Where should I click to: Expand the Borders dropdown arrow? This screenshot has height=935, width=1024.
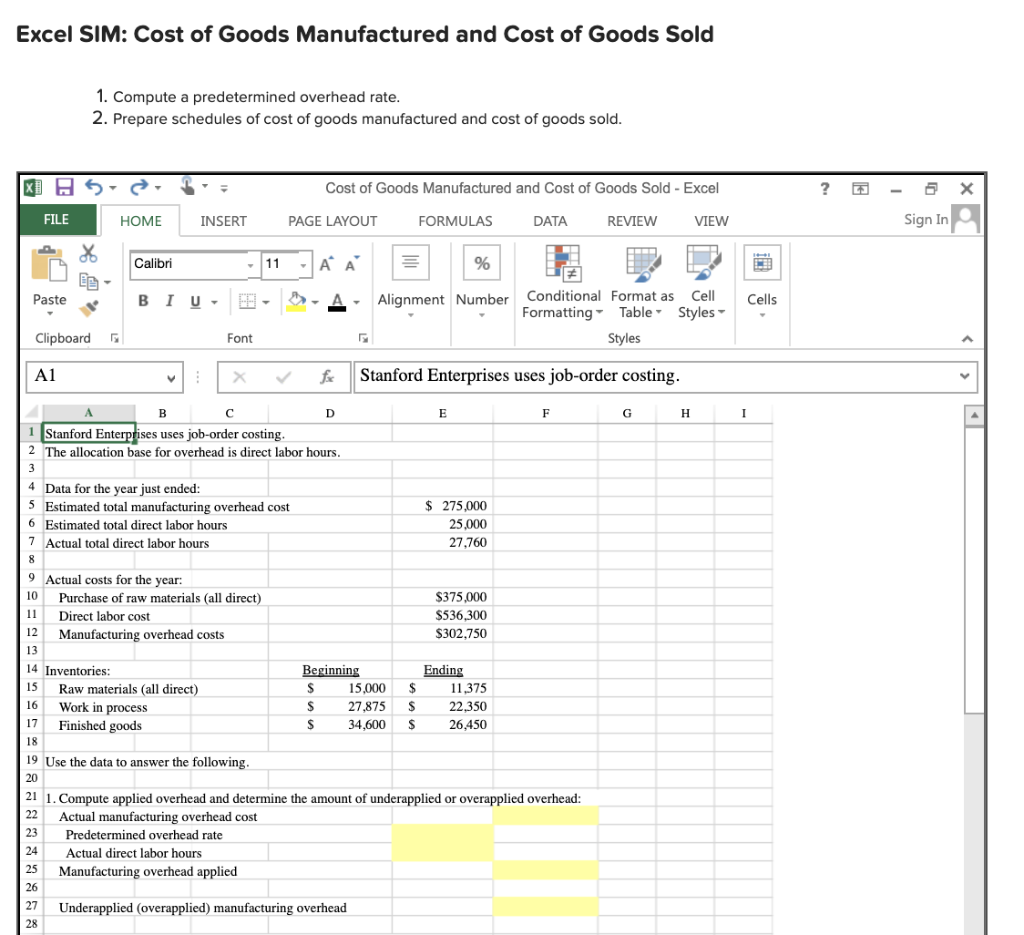click(x=266, y=302)
